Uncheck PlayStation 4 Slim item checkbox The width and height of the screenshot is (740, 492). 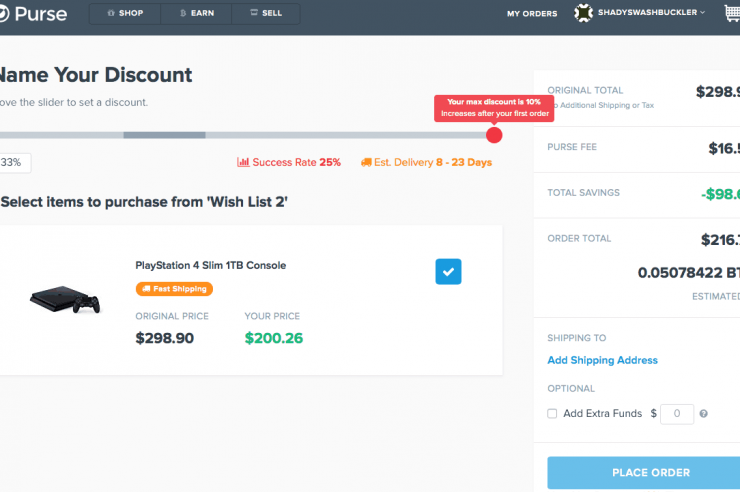448,272
